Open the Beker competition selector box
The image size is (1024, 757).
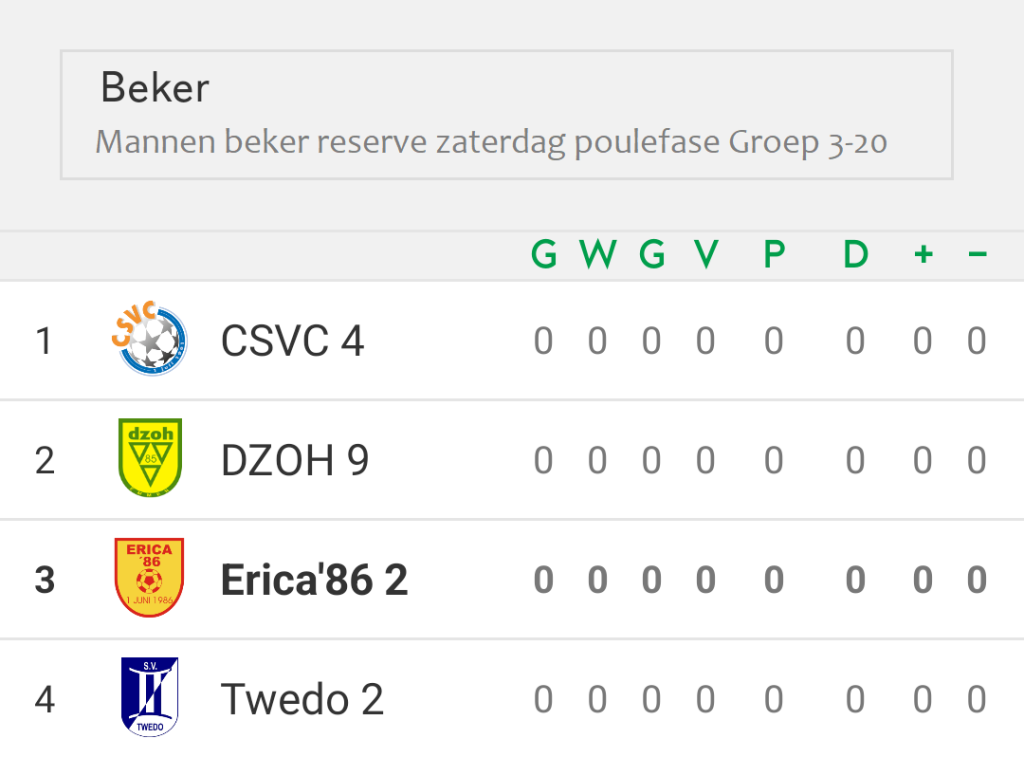507,114
